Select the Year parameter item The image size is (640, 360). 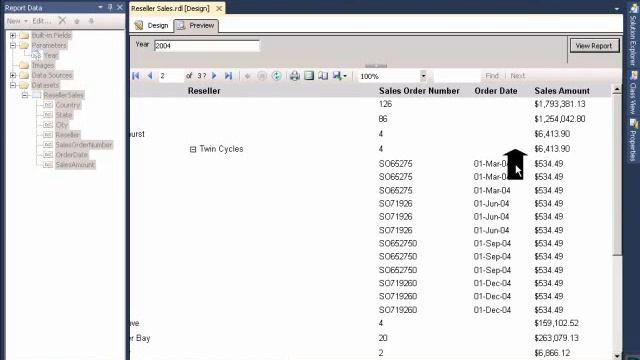click(x=51, y=55)
